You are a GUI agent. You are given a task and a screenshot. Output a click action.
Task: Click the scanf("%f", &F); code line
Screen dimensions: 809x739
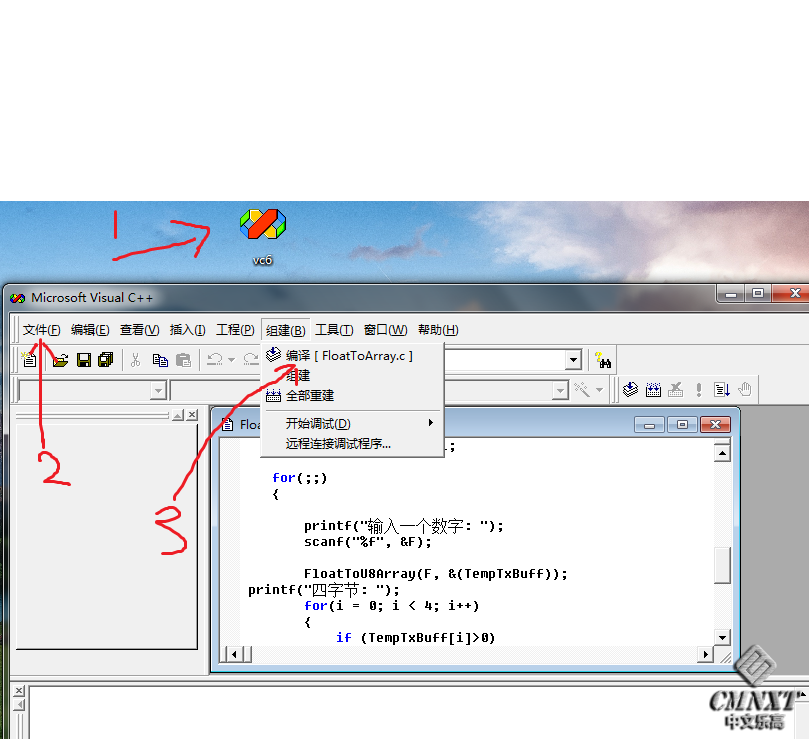point(367,542)
